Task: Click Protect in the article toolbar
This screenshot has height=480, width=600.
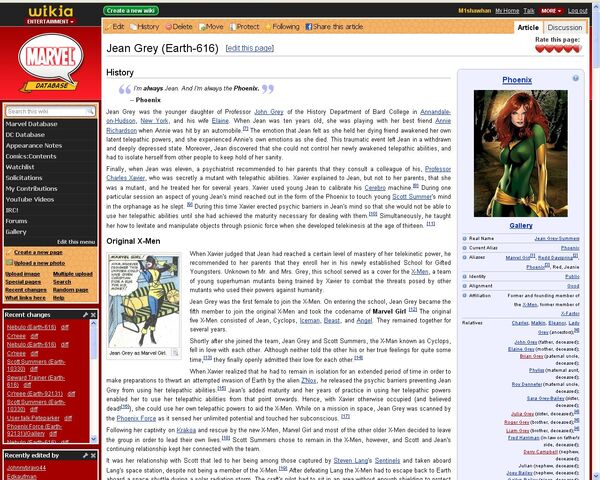Action: [x=244, y=27]
